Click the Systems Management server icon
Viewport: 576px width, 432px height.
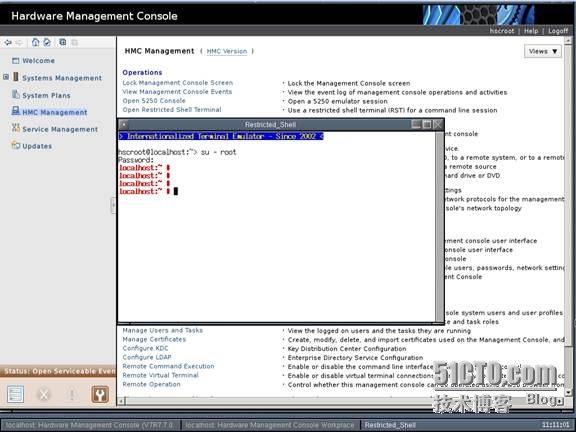pyautogui.click(x=16, y=77)
